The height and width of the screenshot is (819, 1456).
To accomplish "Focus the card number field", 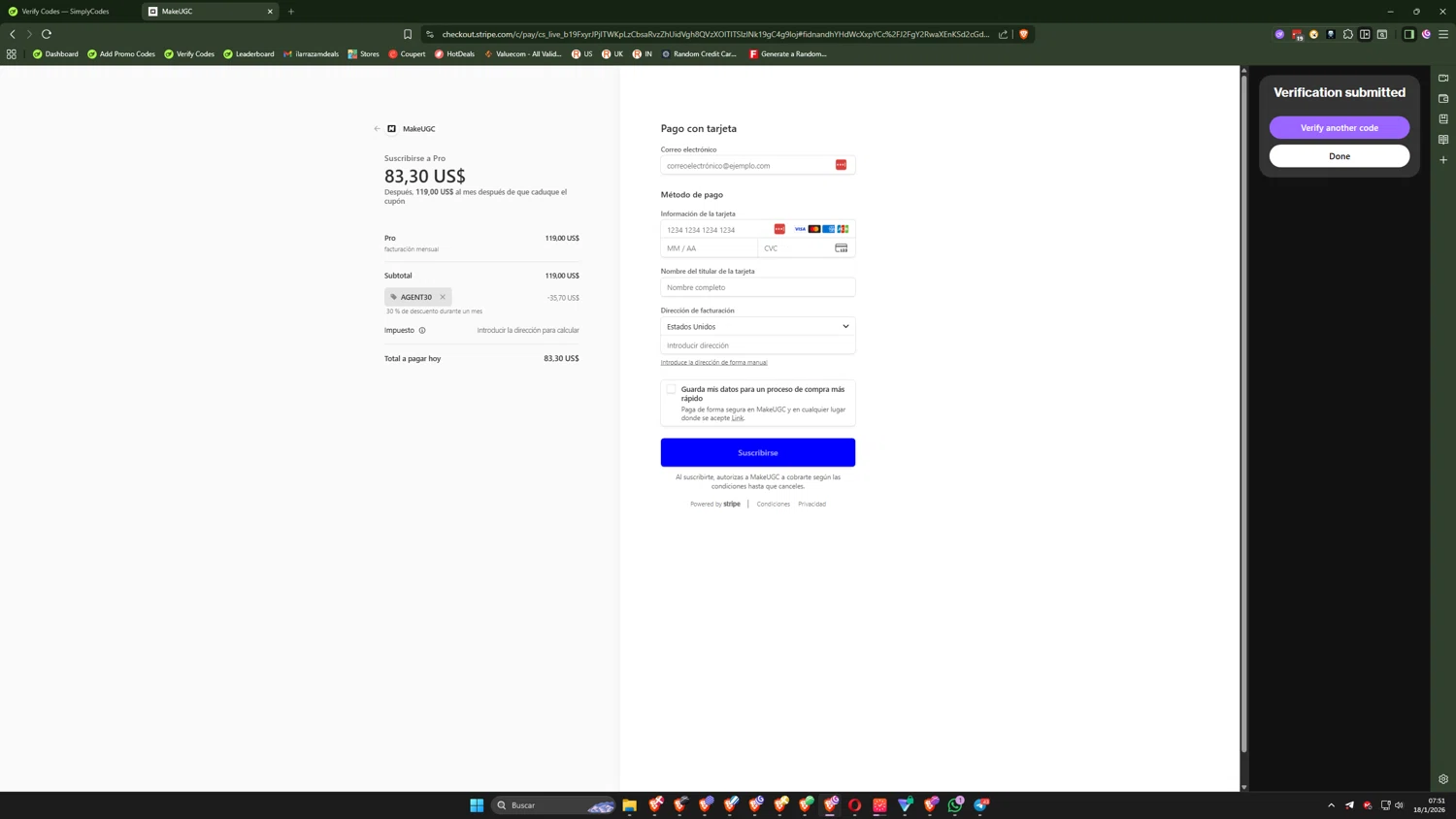I will pyautogui.click(x=758, y=230).
